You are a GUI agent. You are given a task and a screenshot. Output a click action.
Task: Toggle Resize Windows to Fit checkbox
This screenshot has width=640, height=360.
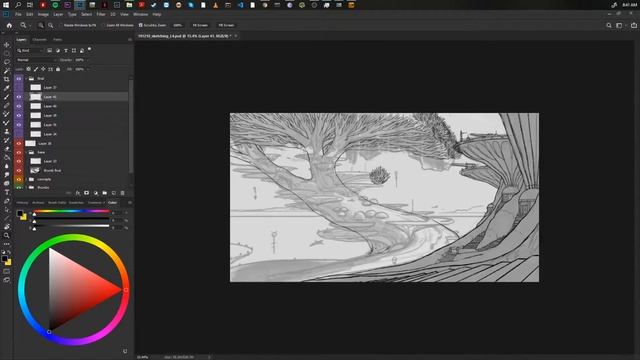click(60, 25)
